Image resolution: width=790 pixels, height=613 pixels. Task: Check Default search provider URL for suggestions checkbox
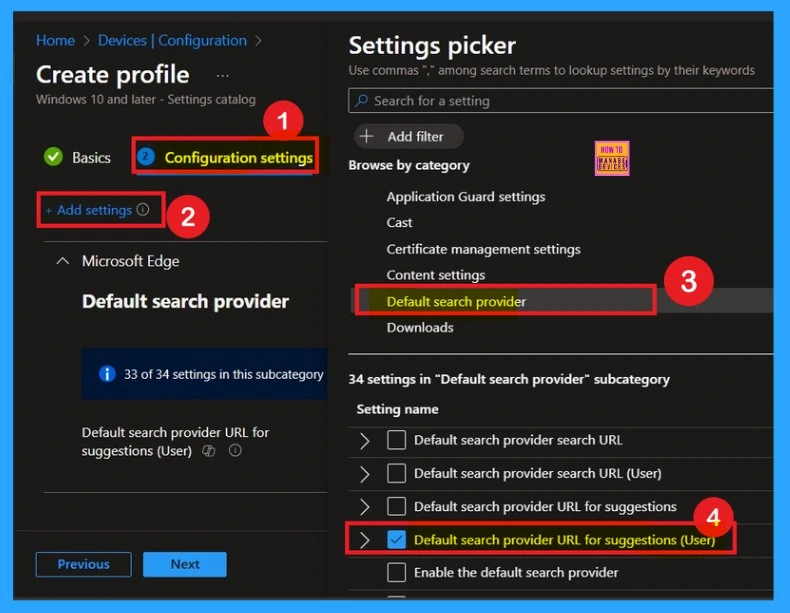click(x=397, y=506)
